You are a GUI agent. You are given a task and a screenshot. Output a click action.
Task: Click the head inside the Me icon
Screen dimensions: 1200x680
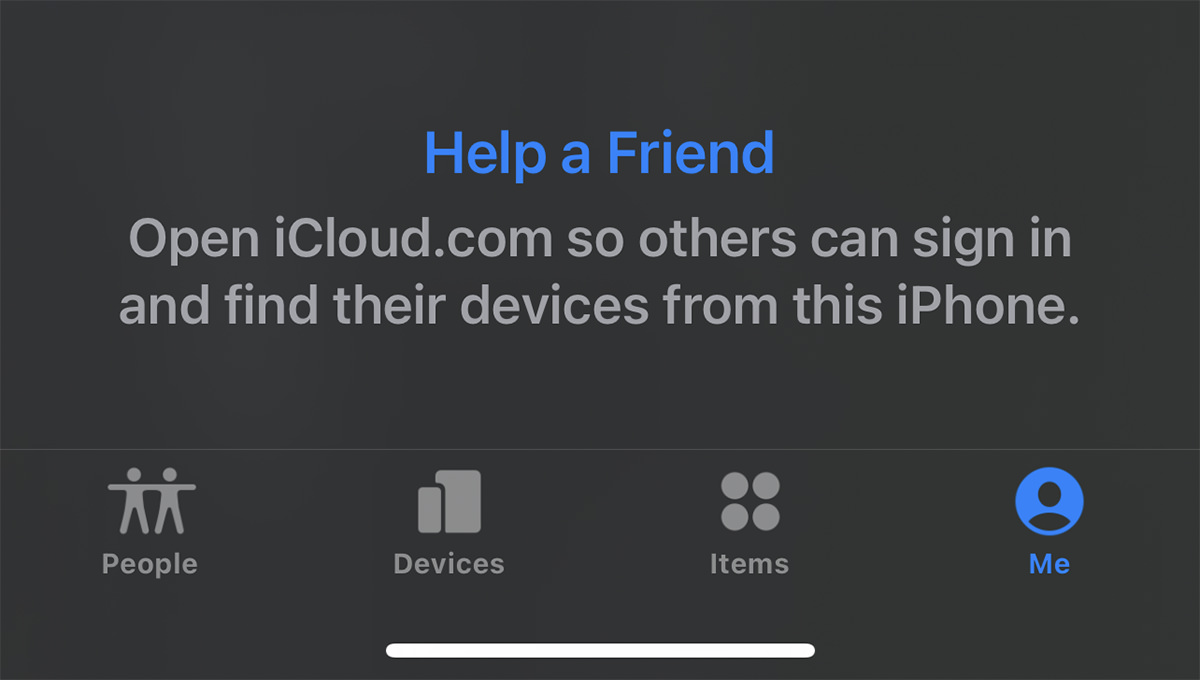point(1049,493)
